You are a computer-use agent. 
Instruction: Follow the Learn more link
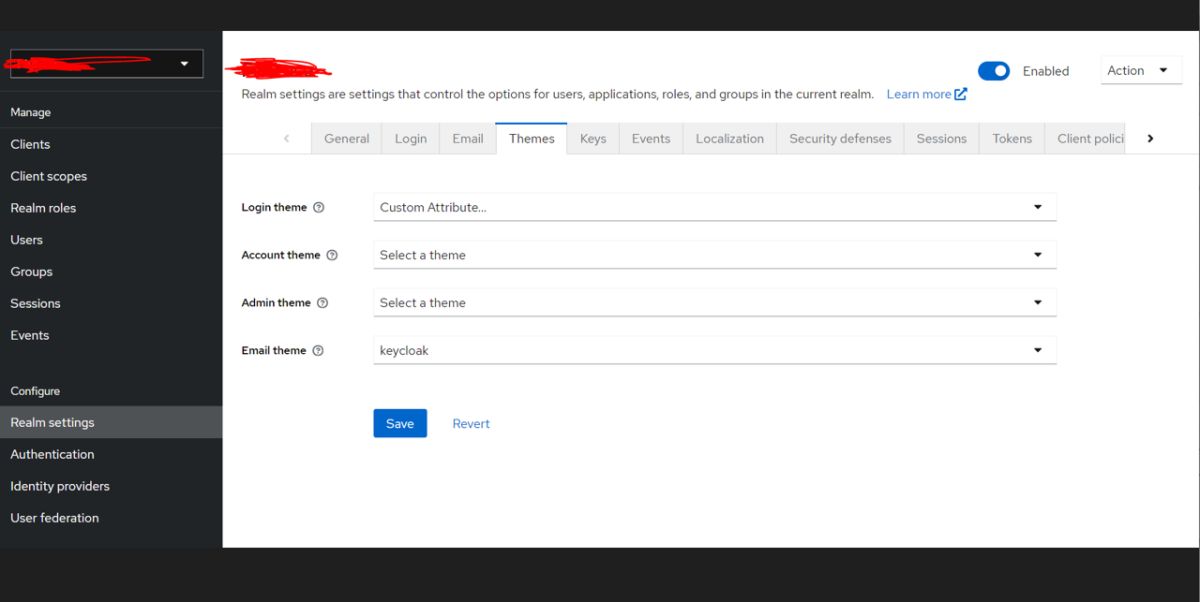[x=927, y=94]
